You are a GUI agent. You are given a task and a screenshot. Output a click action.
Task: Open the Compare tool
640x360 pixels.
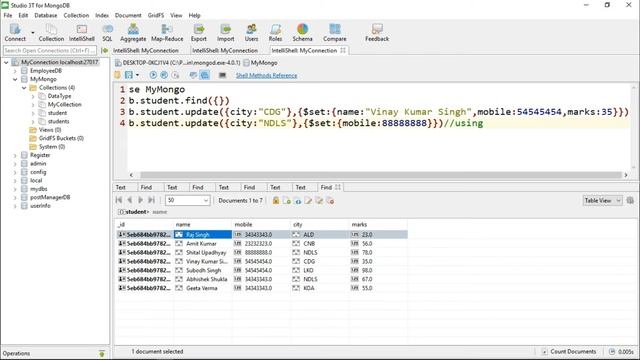[x=335, y=32]
